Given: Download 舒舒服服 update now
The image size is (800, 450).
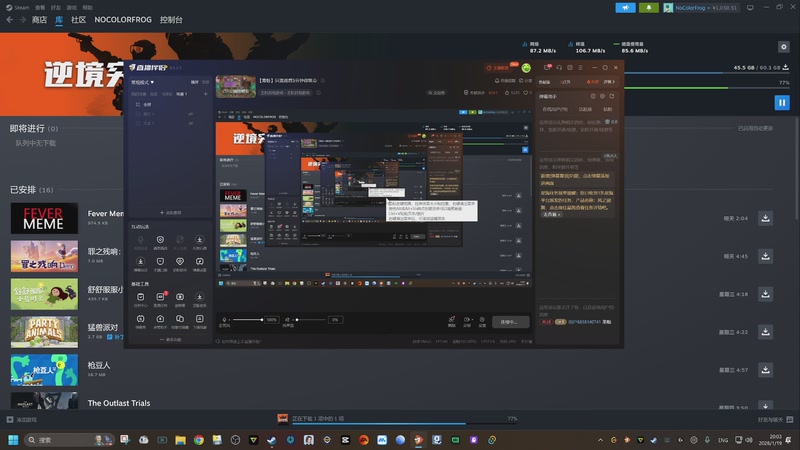Looking at the screenshot, I should [x=765, y=294].
